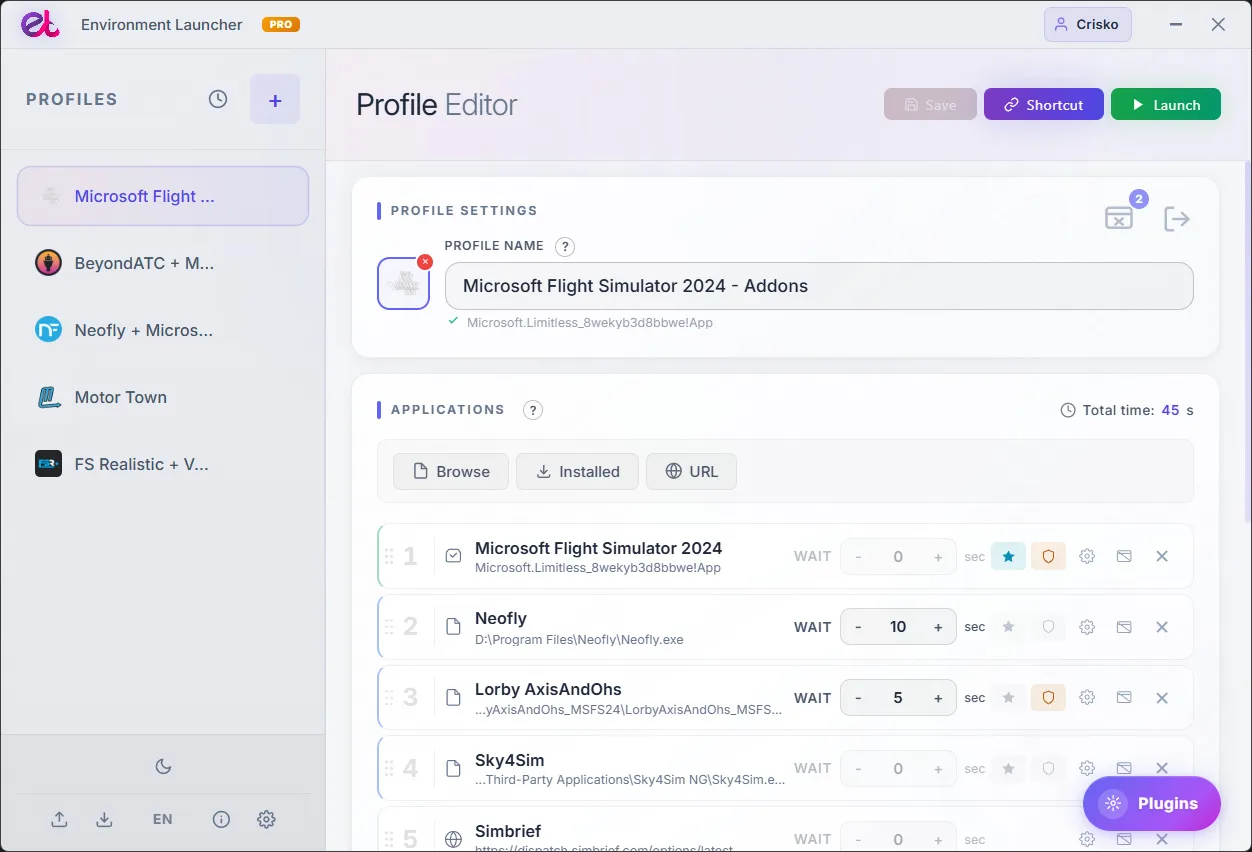The width and height of the screenshot is (1252, 852).
Task: Click the import download icon in sidebar footer
Action: click(x=104, y=819)
